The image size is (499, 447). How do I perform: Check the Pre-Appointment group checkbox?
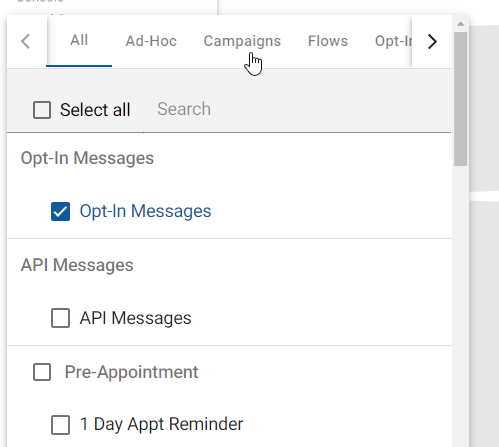coord(42,372)
